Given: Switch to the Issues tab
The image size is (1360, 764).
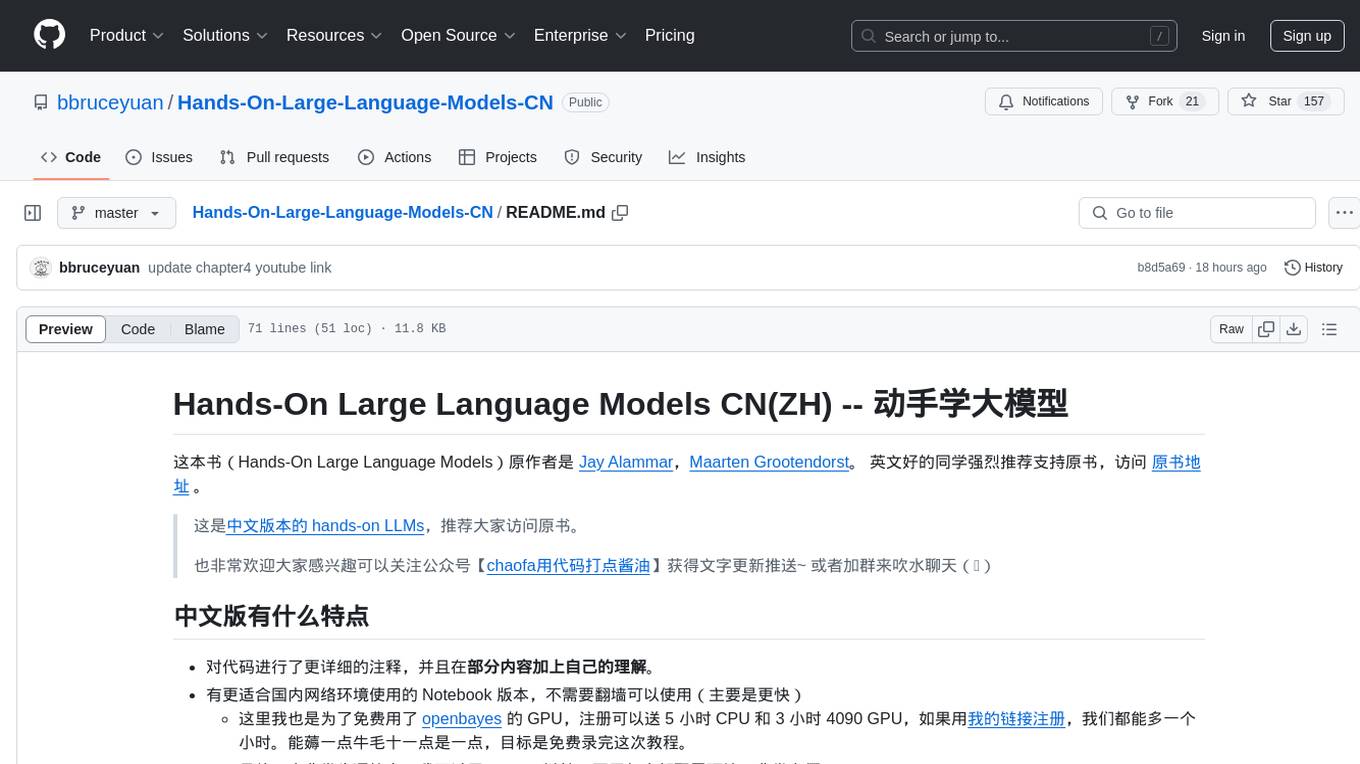Looking at the screenshot, I should pyautogui.click(x=159, y=157).
